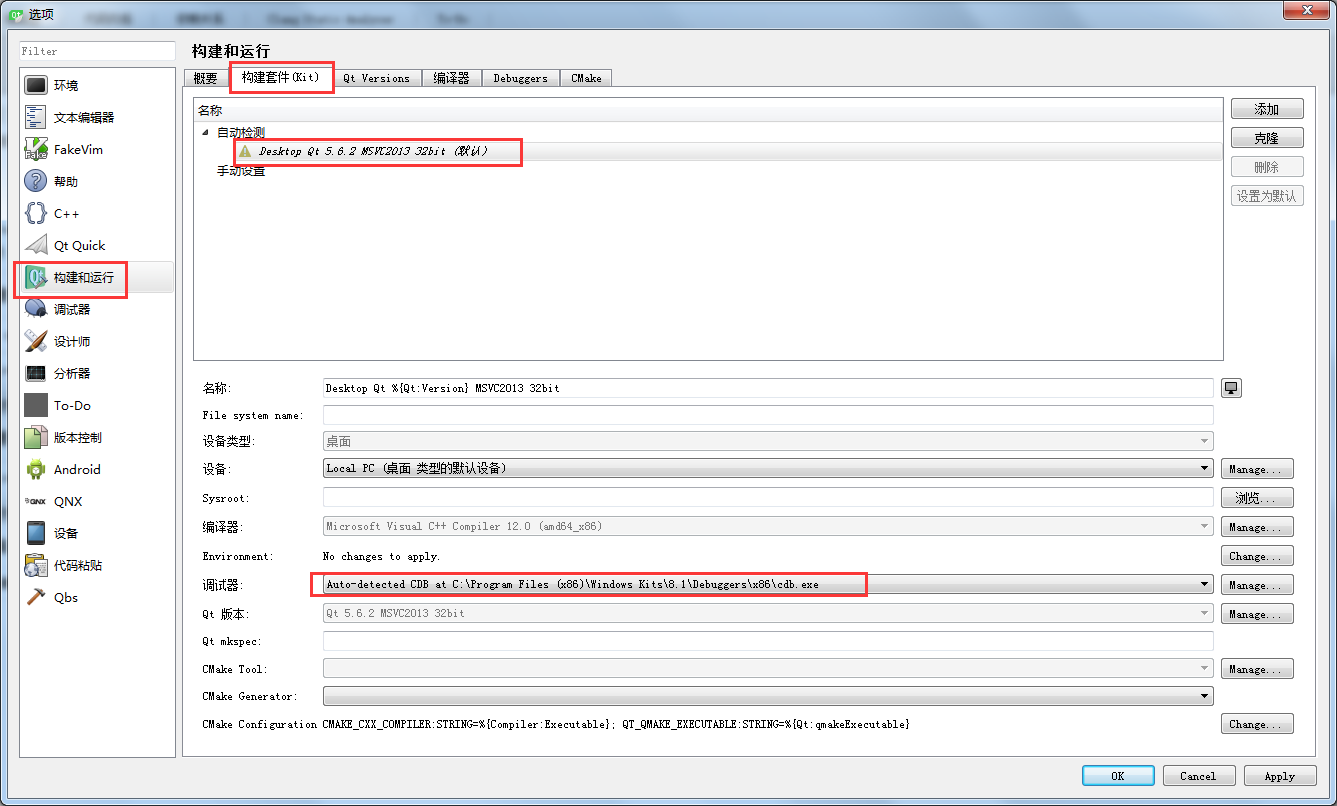Select the kit name variables icon
This screenshot has width=1337, height=806.
pos(1231,388)
